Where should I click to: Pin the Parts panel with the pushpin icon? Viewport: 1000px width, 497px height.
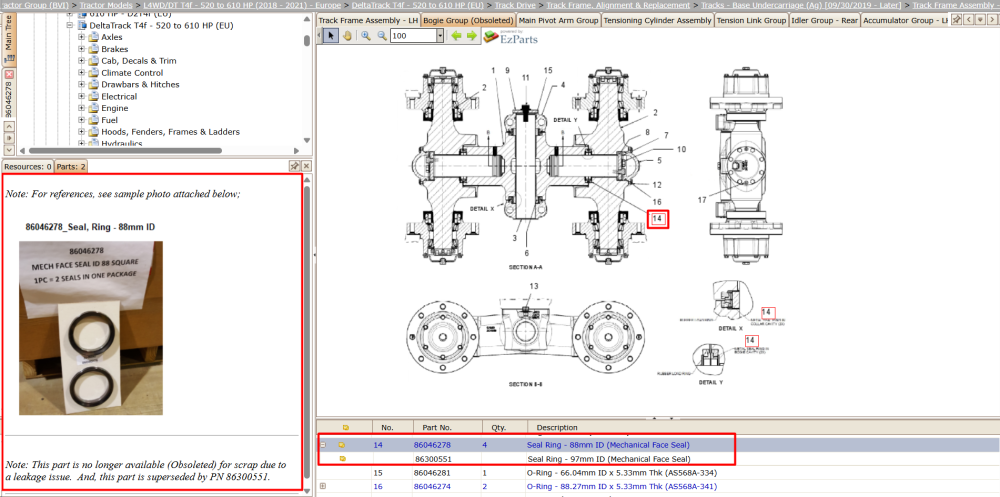coord(295,166)
